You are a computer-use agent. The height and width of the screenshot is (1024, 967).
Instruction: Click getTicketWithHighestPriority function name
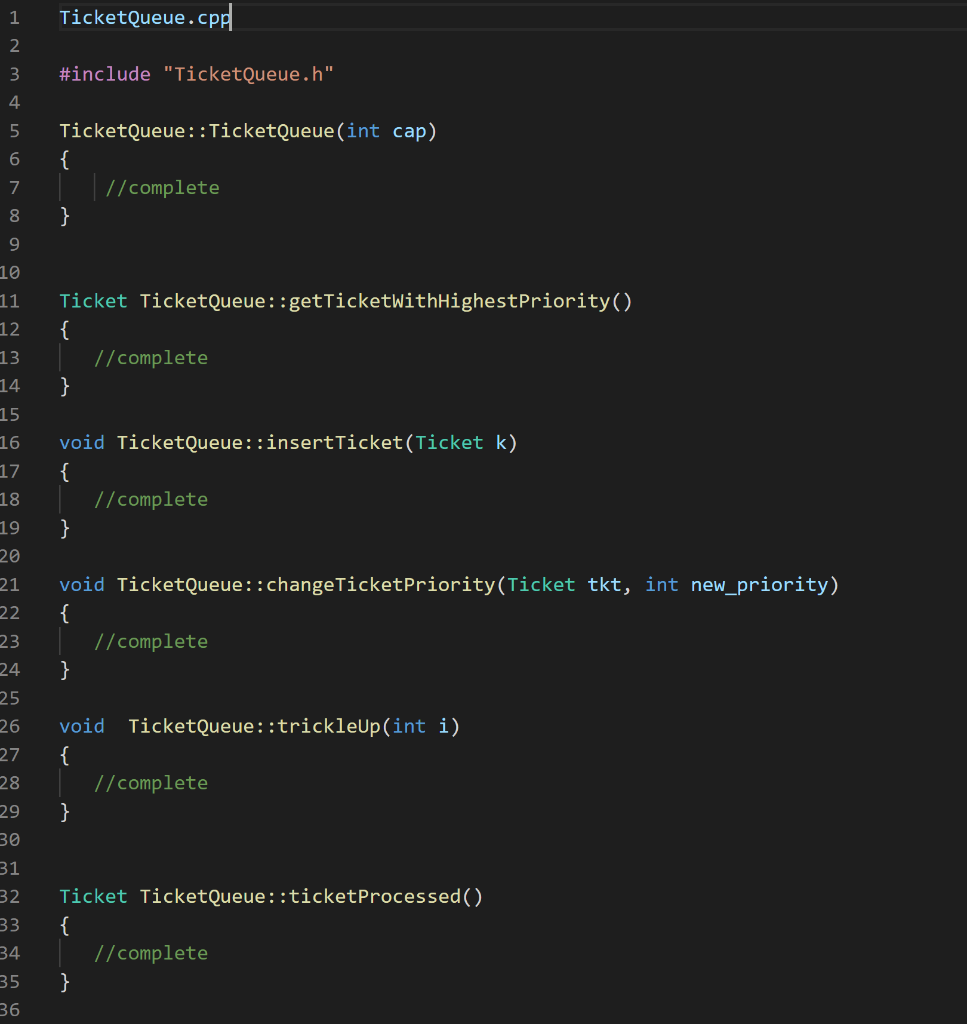(449, 301)
